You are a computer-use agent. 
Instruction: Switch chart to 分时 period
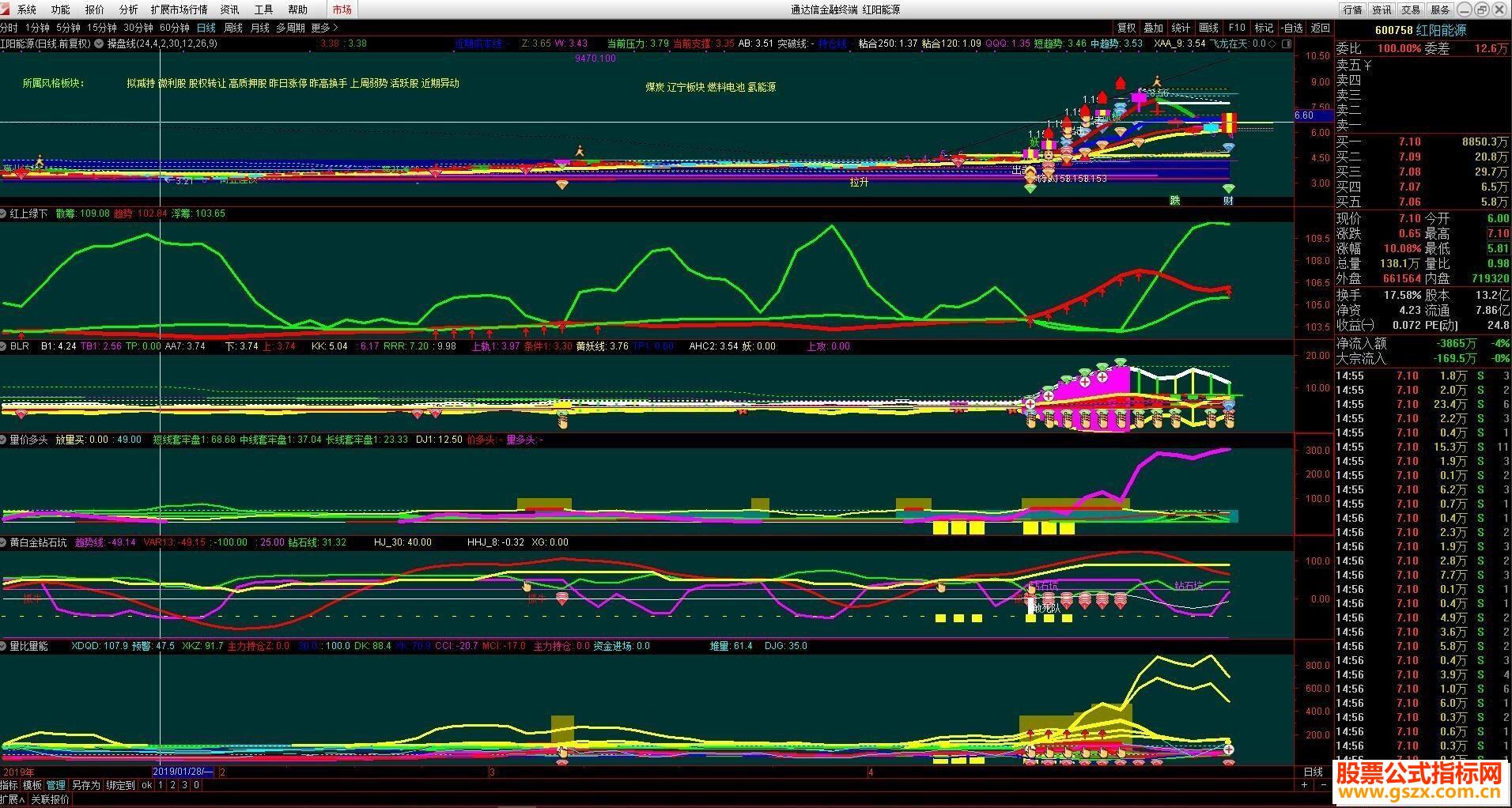click(9, 28)
